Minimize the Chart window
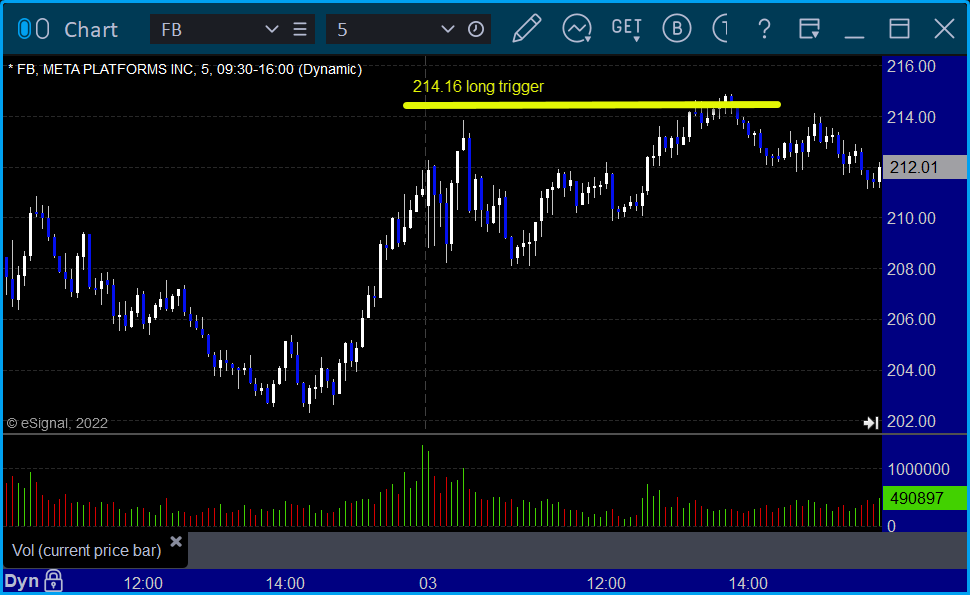 [854, 35]
